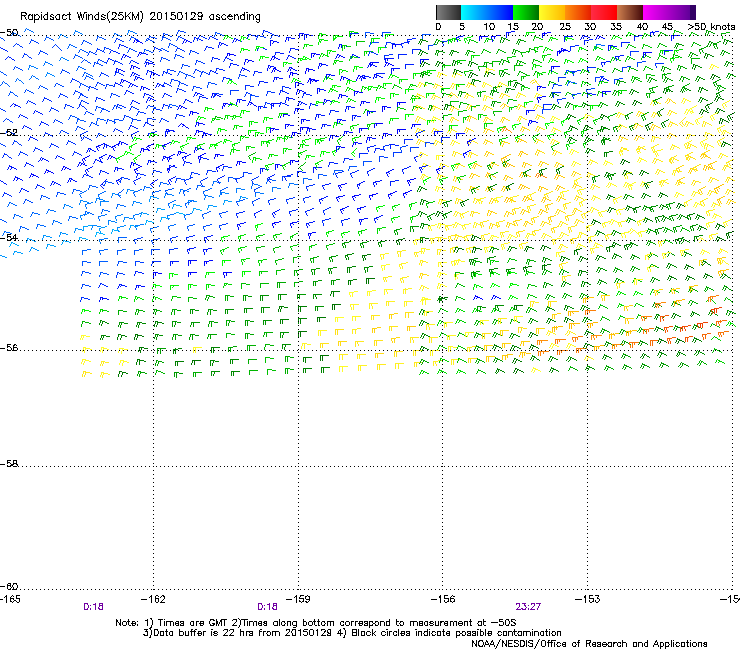This screenshot has width=740, height=650.
Task: Click the -159 longitude axis label
Action: 298,599
